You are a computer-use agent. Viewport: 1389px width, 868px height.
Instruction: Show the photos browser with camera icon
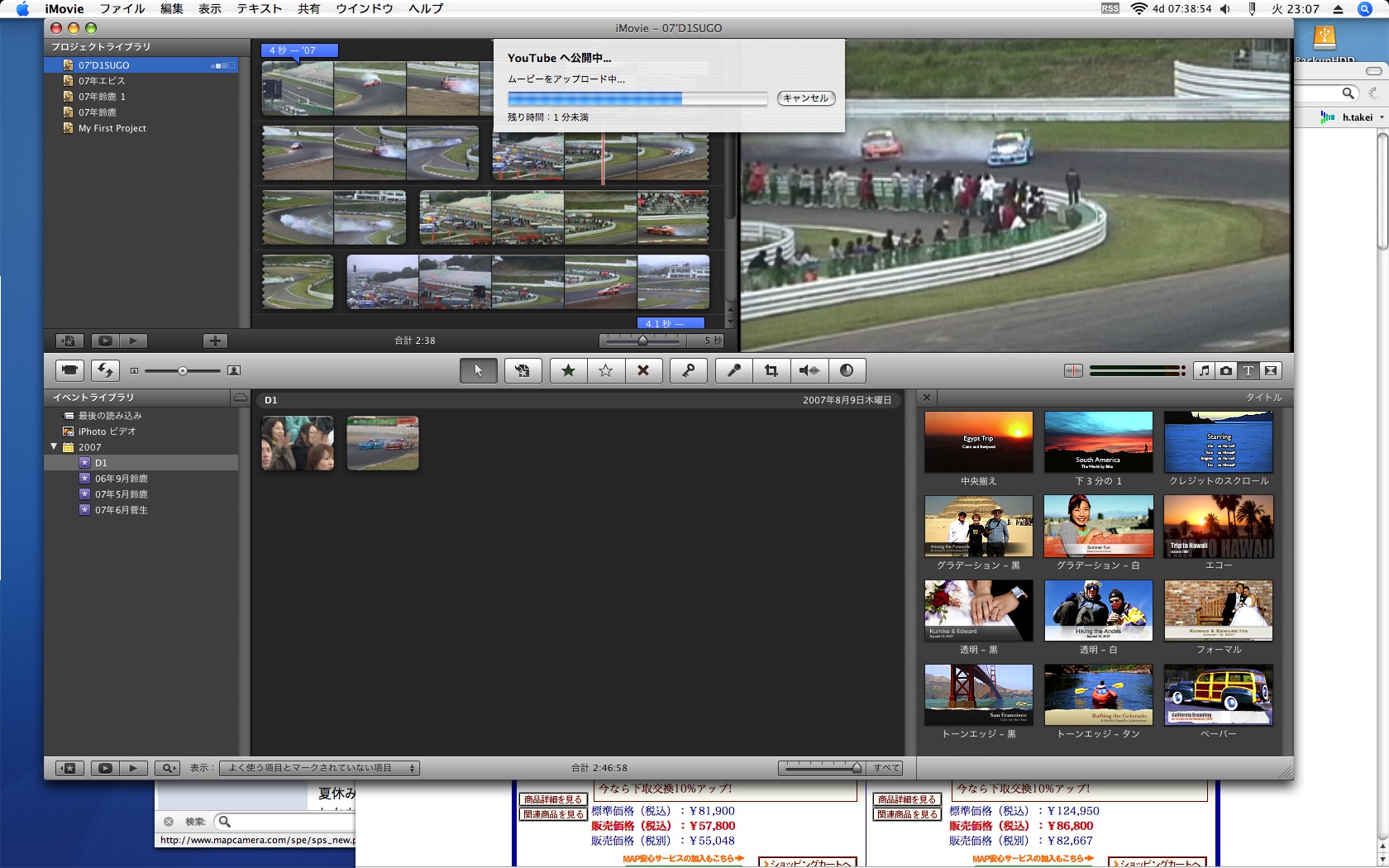tap(1226, 370)
